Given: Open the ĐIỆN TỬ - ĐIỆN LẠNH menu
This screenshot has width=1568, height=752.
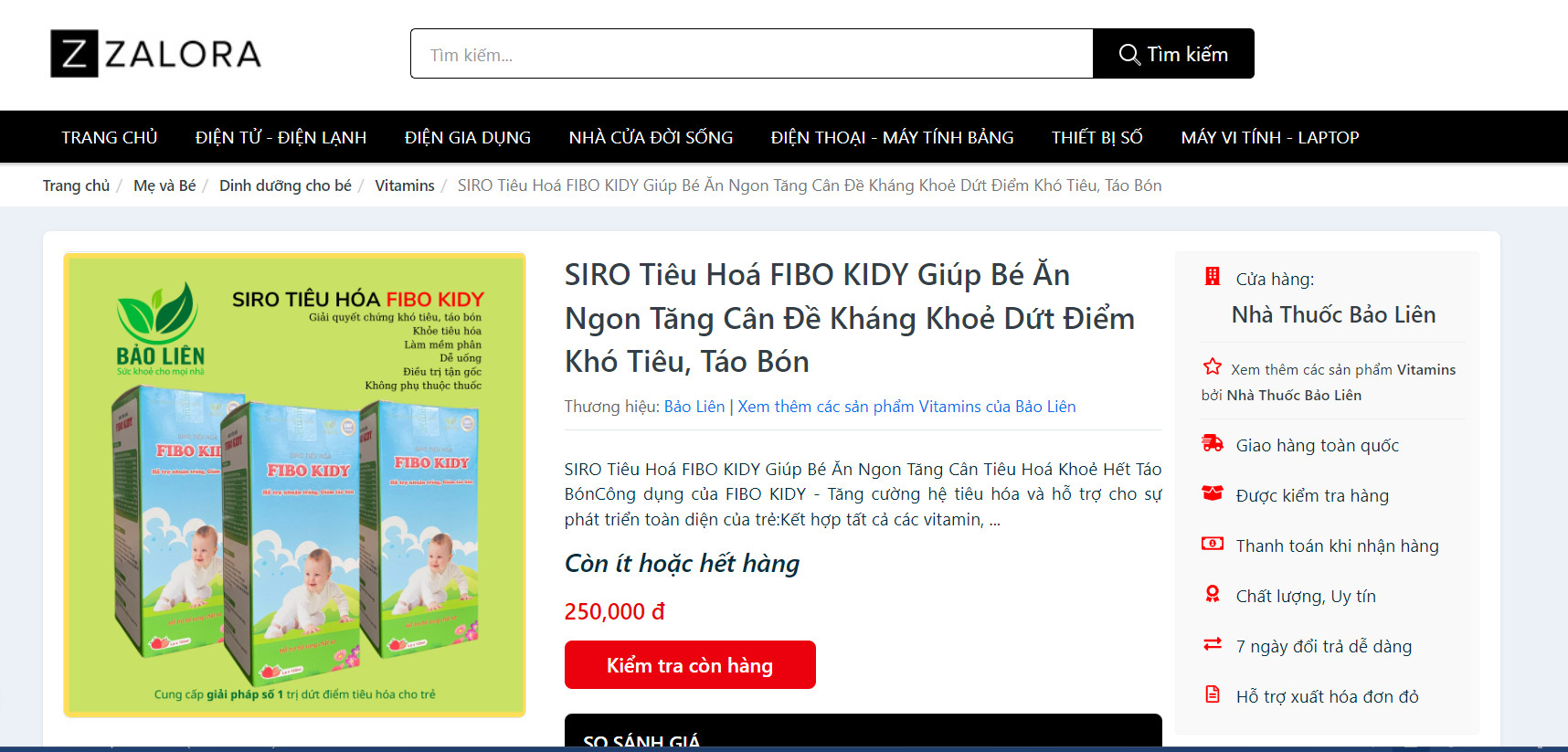Looking at the screenshot, I should coord(281,137).
